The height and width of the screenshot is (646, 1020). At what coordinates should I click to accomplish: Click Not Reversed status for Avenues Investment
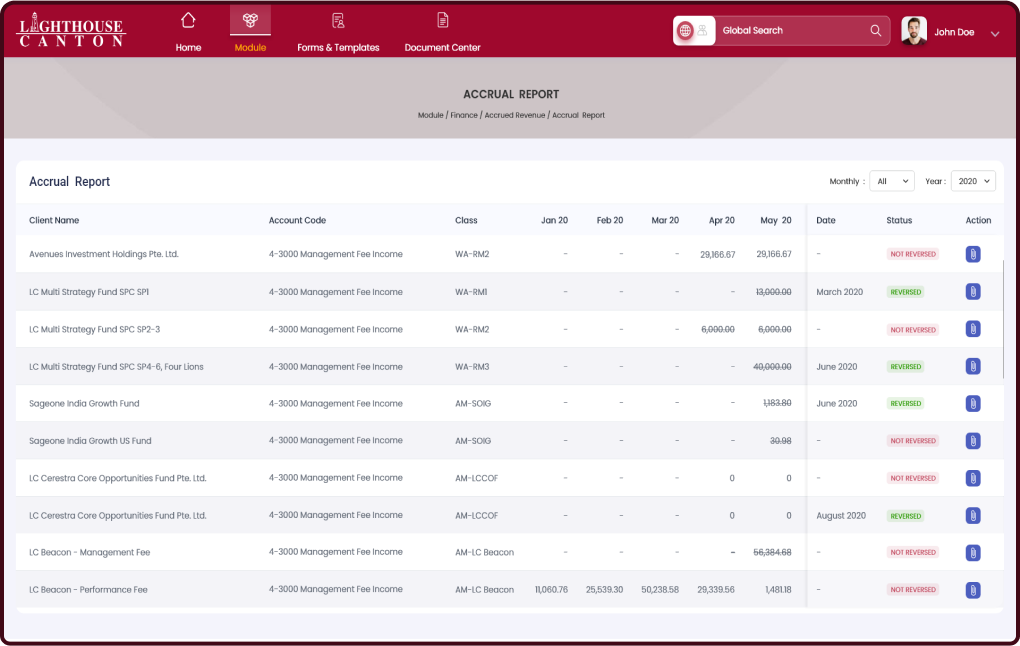pos(913,254)
